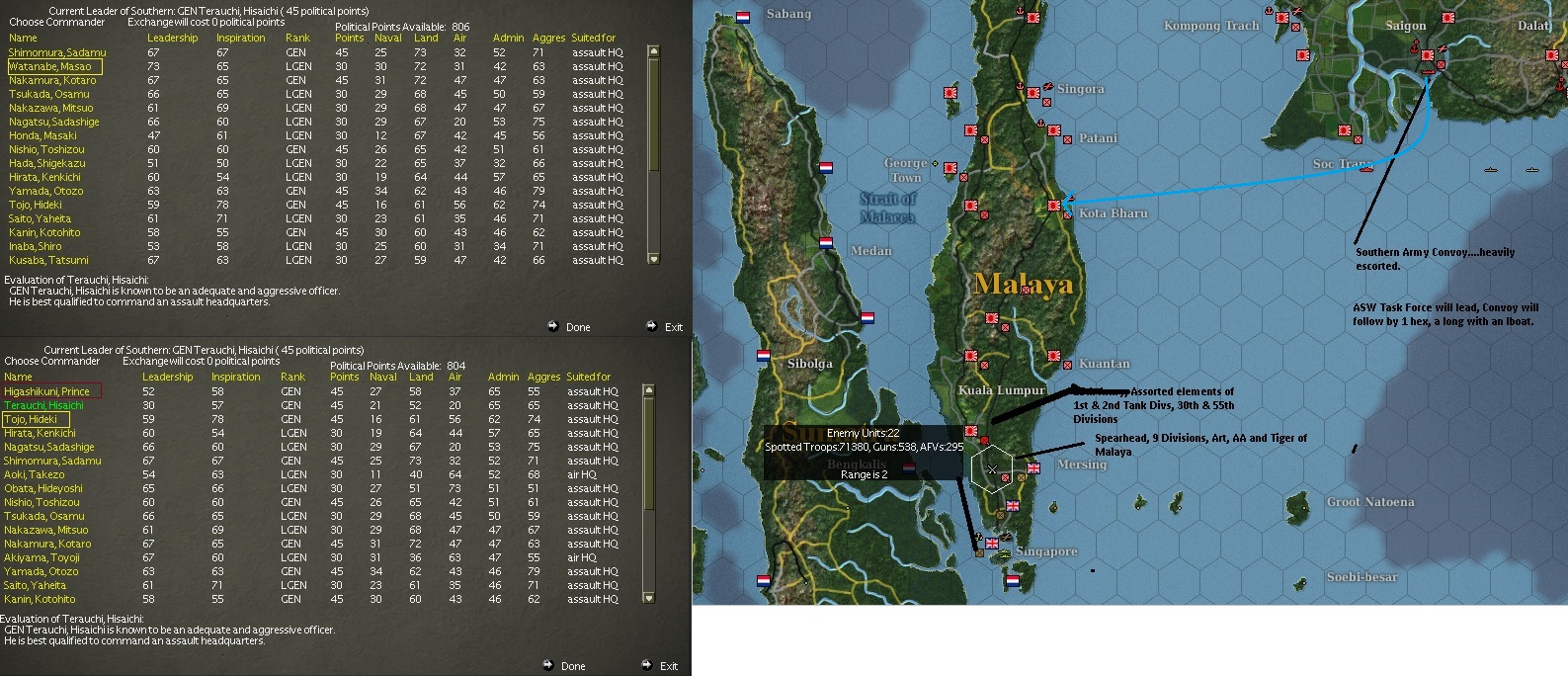
Task: Click the anchor port icon at Singora
Action: pos(1020,87)
